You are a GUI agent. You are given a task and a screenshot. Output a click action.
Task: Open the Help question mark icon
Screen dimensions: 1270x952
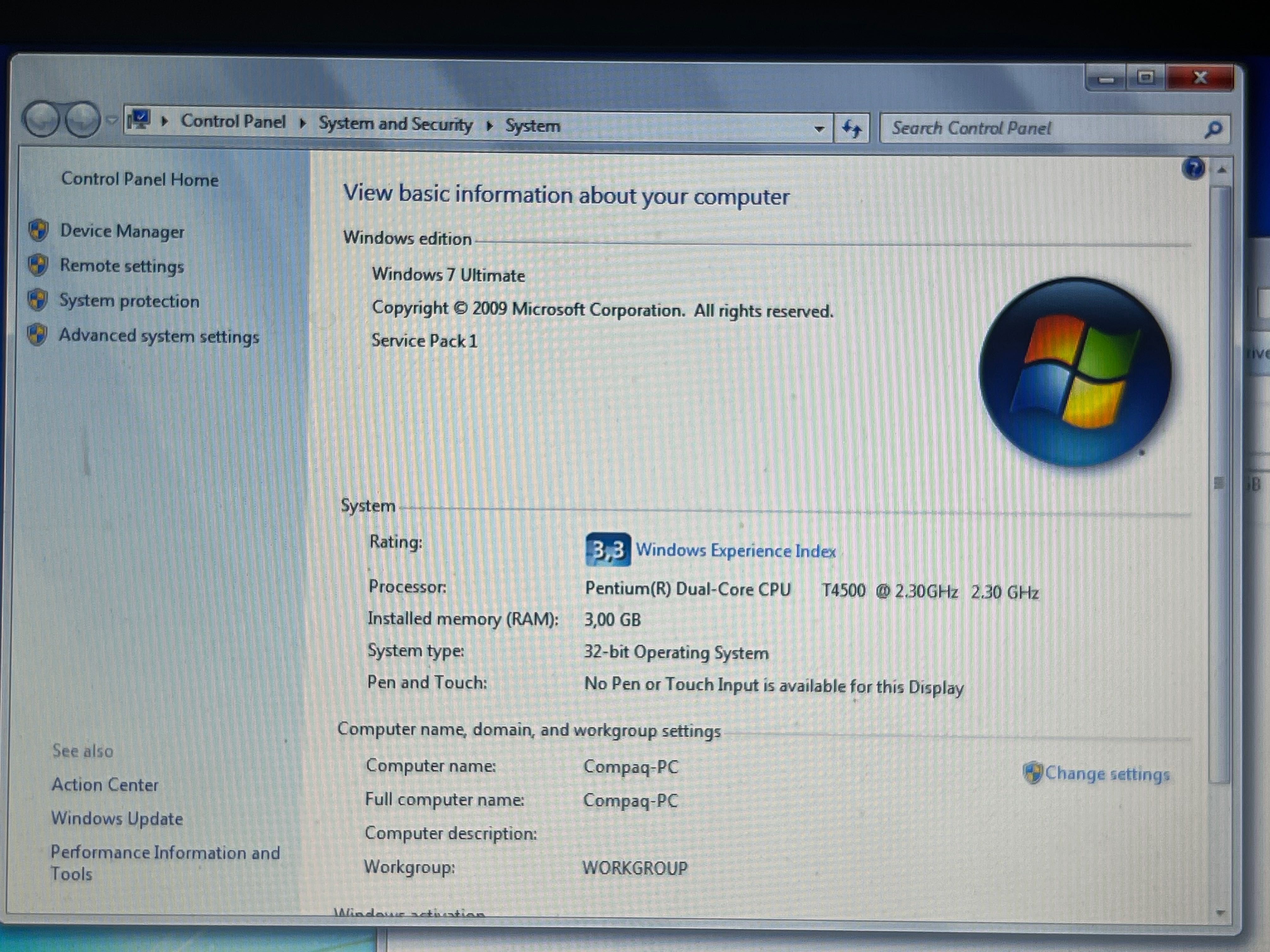coord(1193,169)
